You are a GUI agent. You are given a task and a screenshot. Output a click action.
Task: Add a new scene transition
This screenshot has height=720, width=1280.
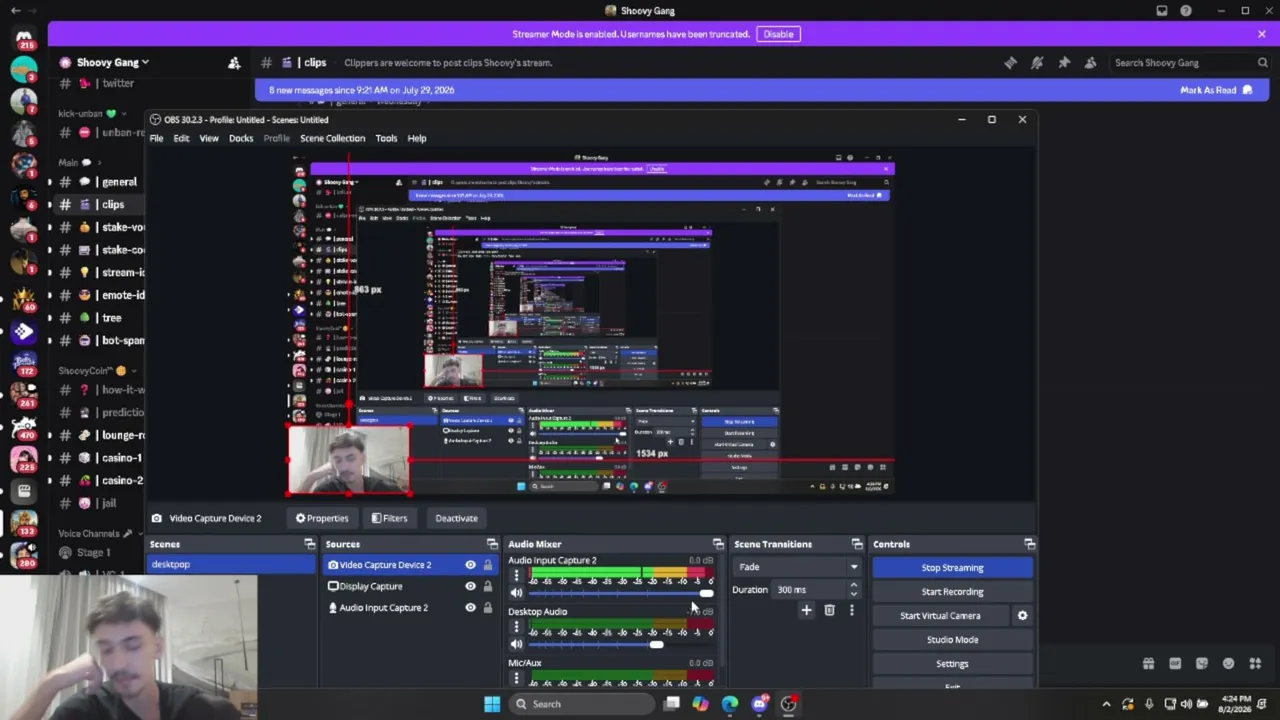point(806,610)
